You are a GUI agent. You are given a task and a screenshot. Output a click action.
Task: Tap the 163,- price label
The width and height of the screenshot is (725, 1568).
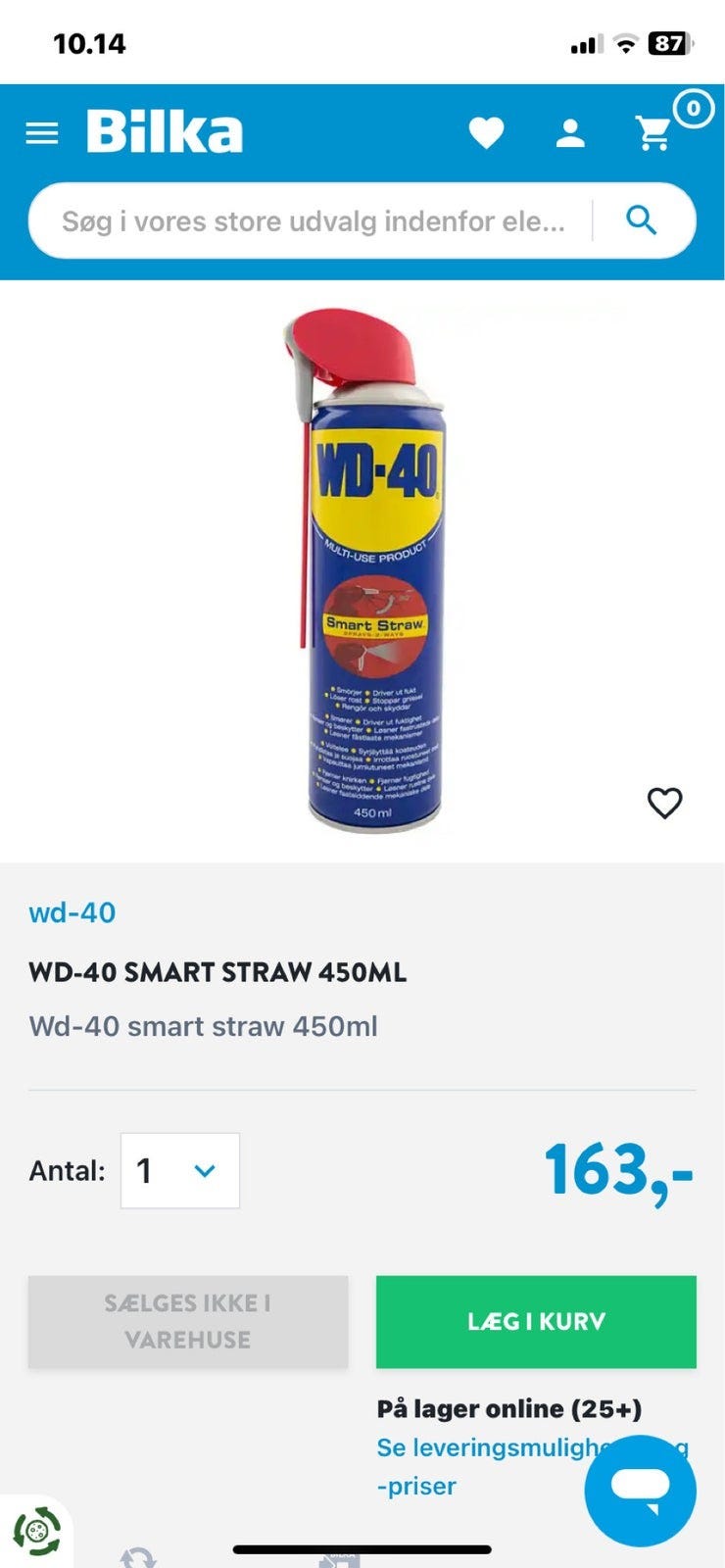click(x=618, y=1170)
